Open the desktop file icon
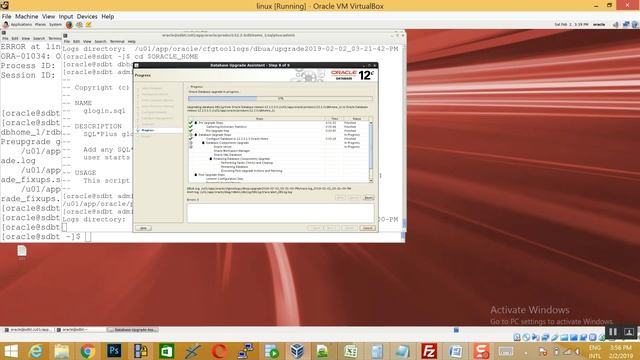Viewport: 640px width, 360px height. point(22,252)
